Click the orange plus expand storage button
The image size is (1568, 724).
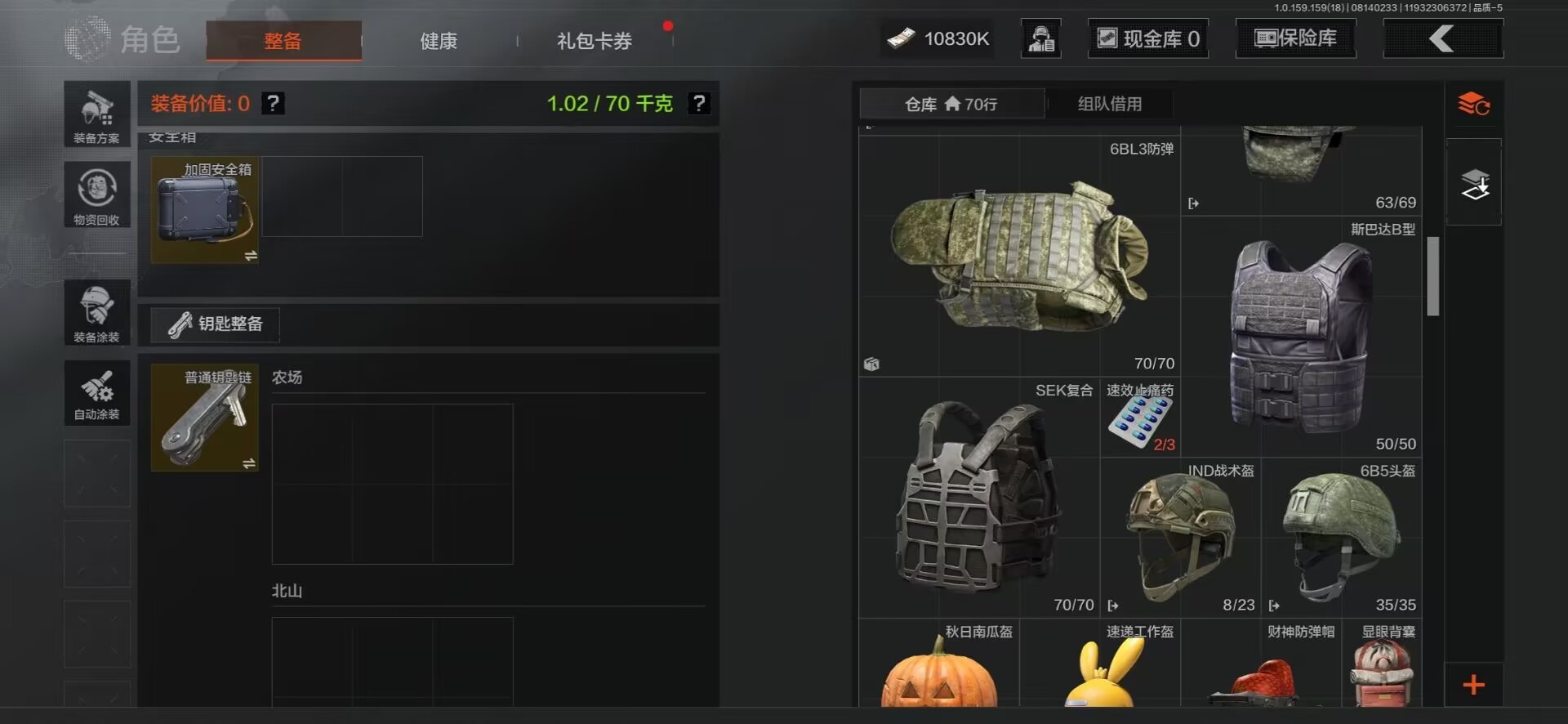pyautogui.click(x=1473, y=685)
